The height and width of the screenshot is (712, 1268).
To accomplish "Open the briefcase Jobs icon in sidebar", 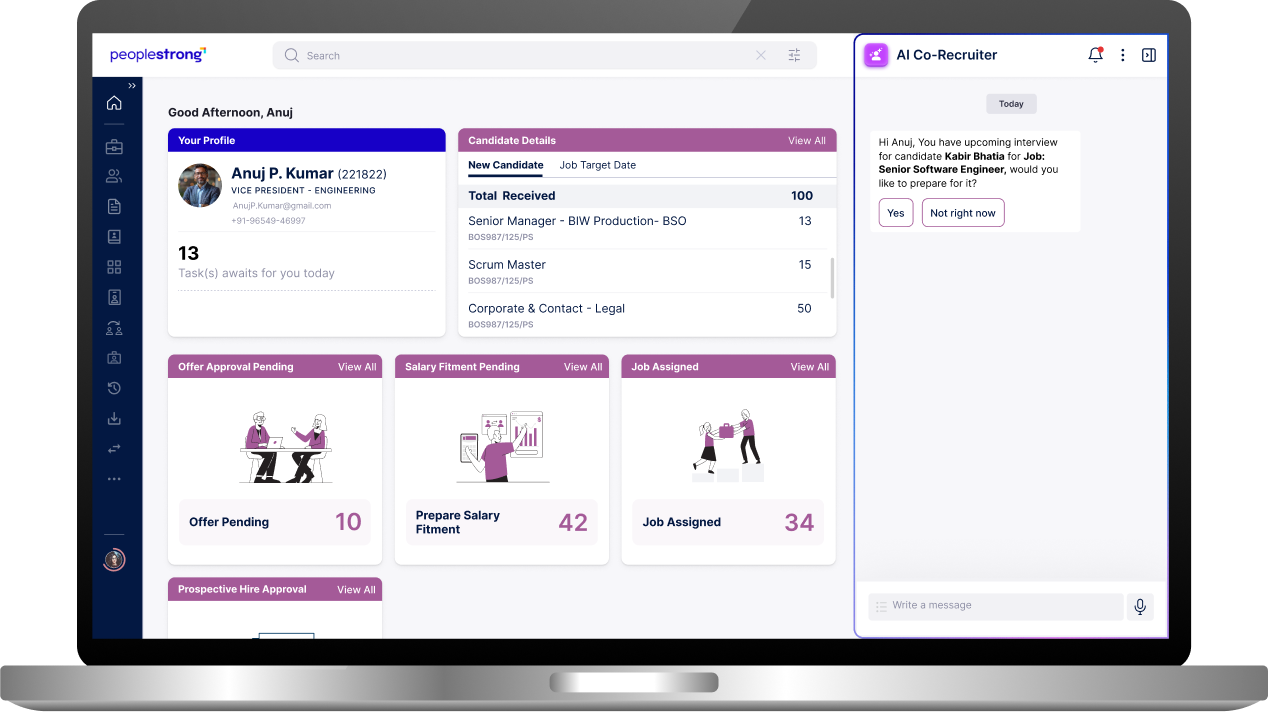I will (114, 147).
